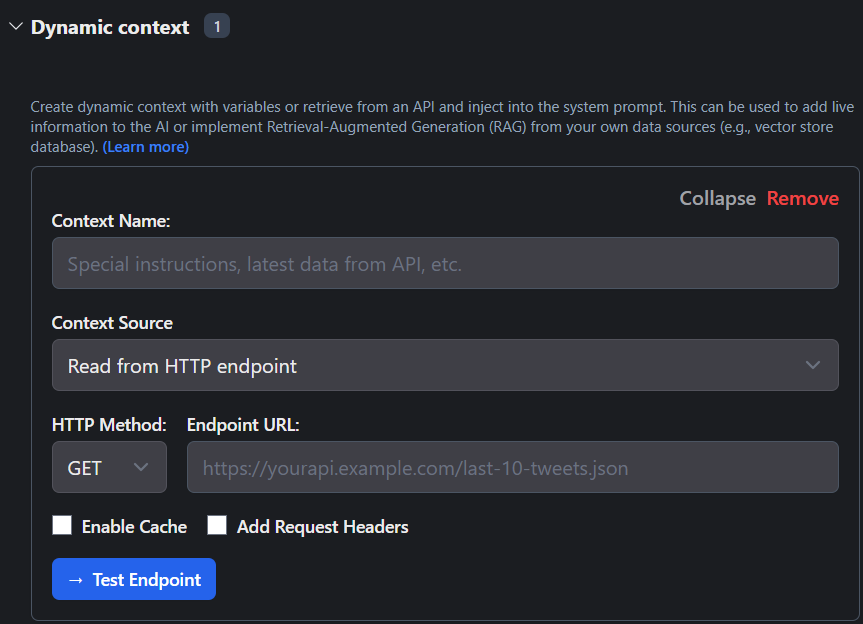Toggle Enable Cache off after enabling
863x624 pixels.
tap(62, 526)
